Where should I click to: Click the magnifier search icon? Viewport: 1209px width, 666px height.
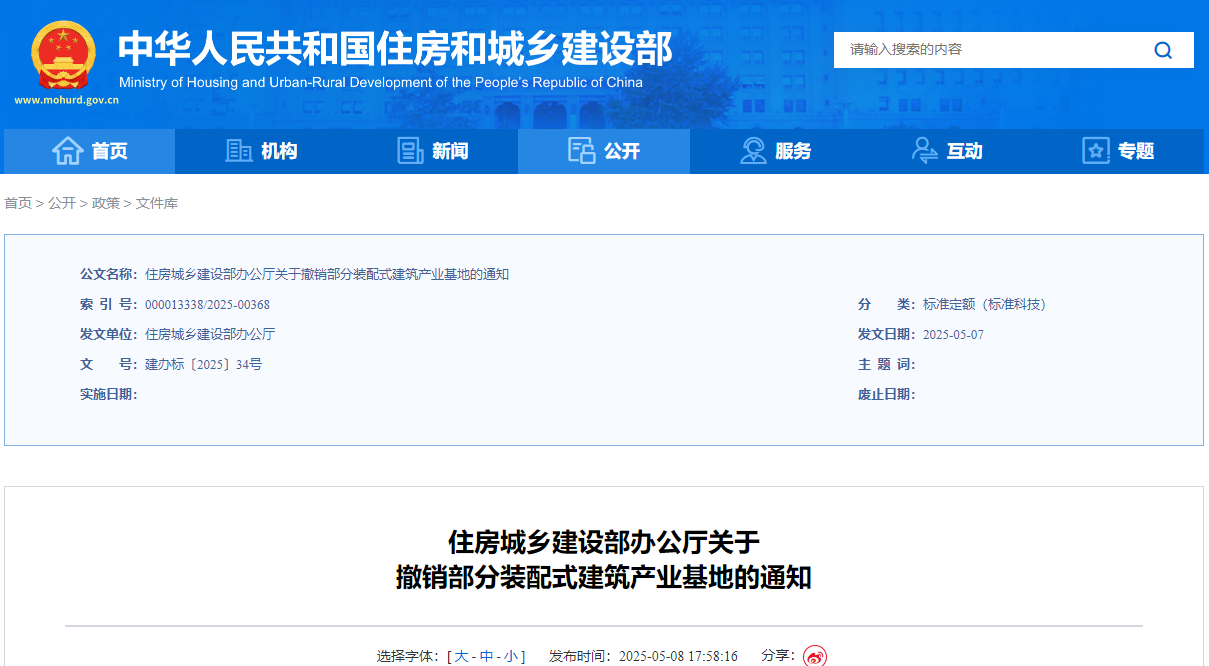click(1163, 50)
